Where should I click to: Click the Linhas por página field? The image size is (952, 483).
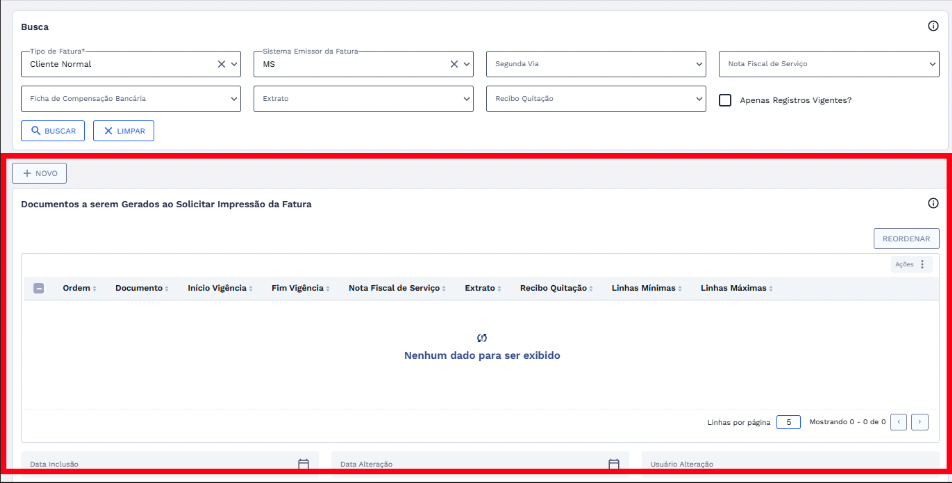[x=788, y=422]
